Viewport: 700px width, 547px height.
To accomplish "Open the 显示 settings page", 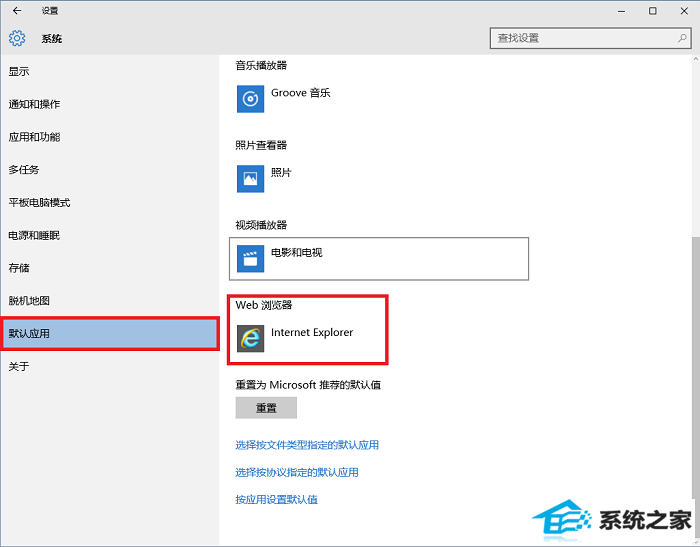I will [x=110, y=71].
